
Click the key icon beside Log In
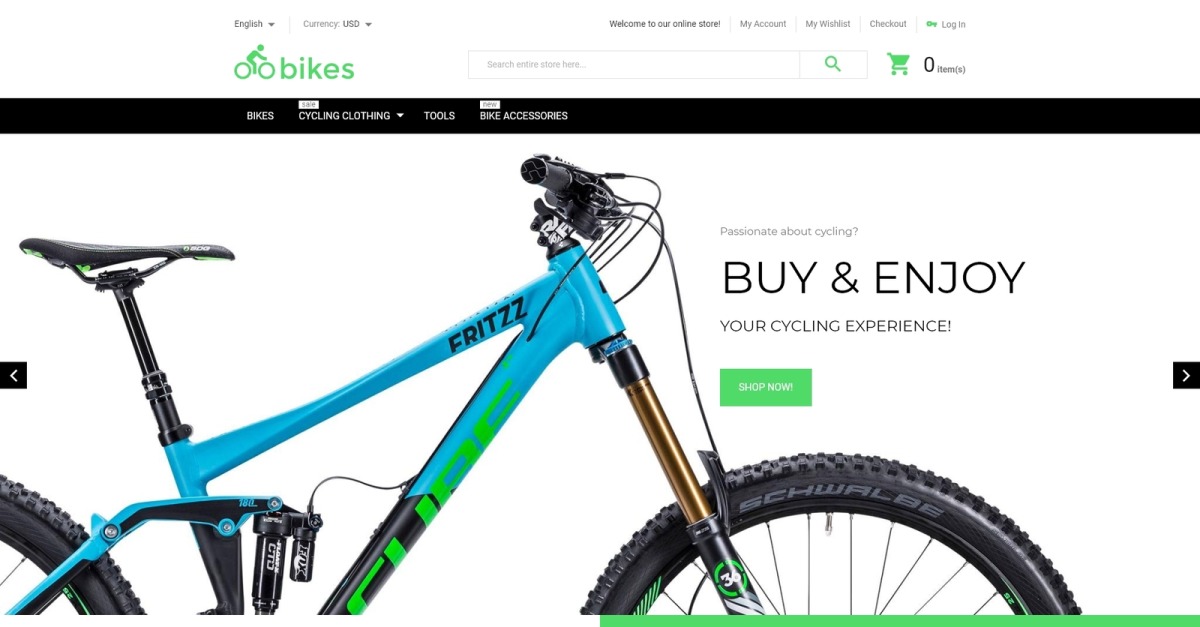pyautogui.click(x=931, y=24)
